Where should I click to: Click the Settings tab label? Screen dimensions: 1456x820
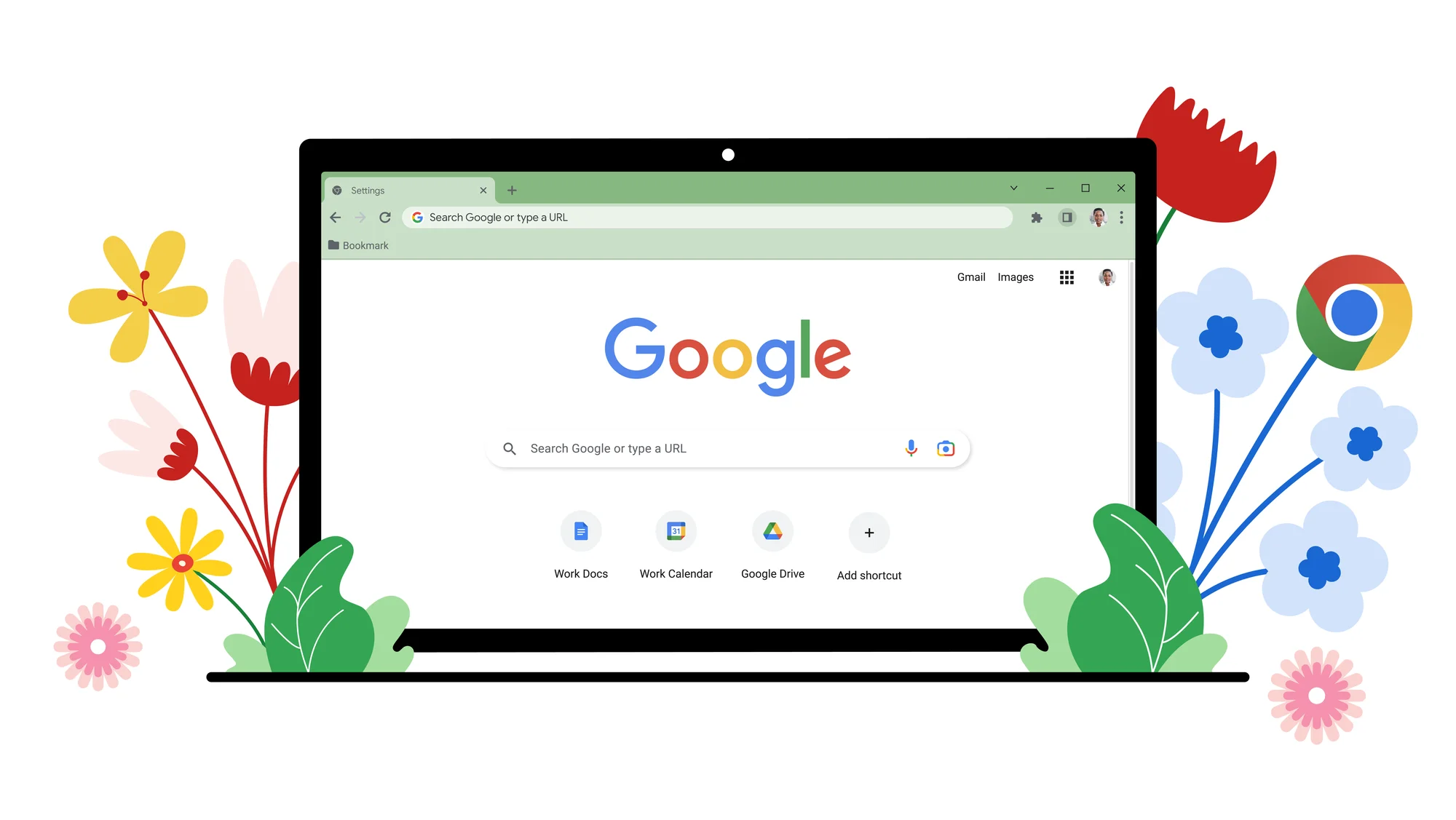370,190
